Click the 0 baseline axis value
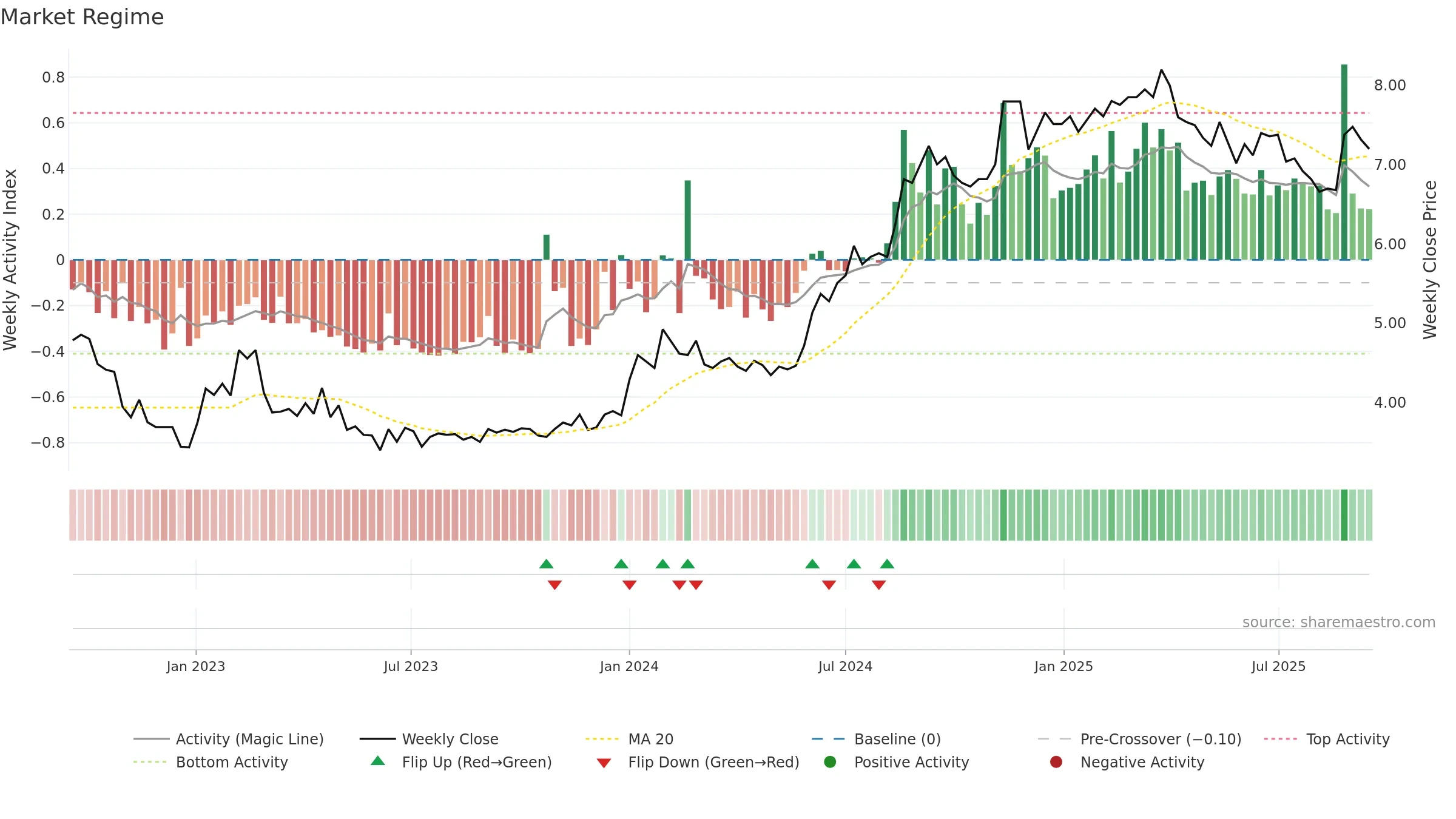The width and height of the screenshot is (1456, 819). pos(60,260)
